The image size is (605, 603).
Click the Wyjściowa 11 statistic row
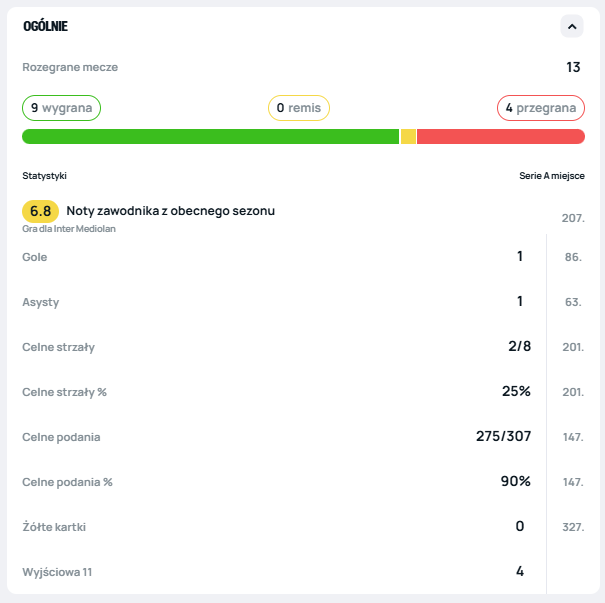[272, 572]
